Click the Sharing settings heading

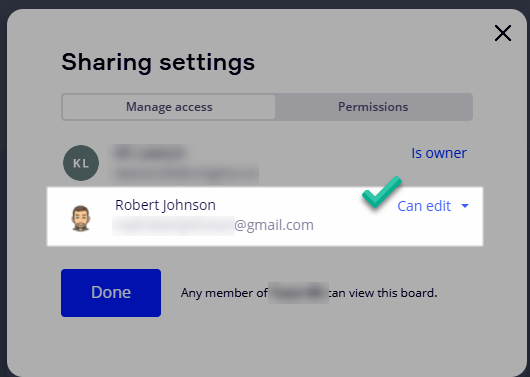click(x=158, y=63)
